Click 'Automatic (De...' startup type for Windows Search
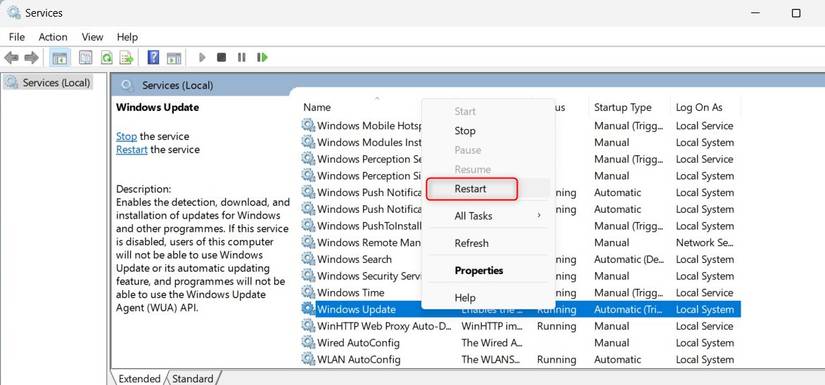The image size is (825, 385). tap(629, 259)
